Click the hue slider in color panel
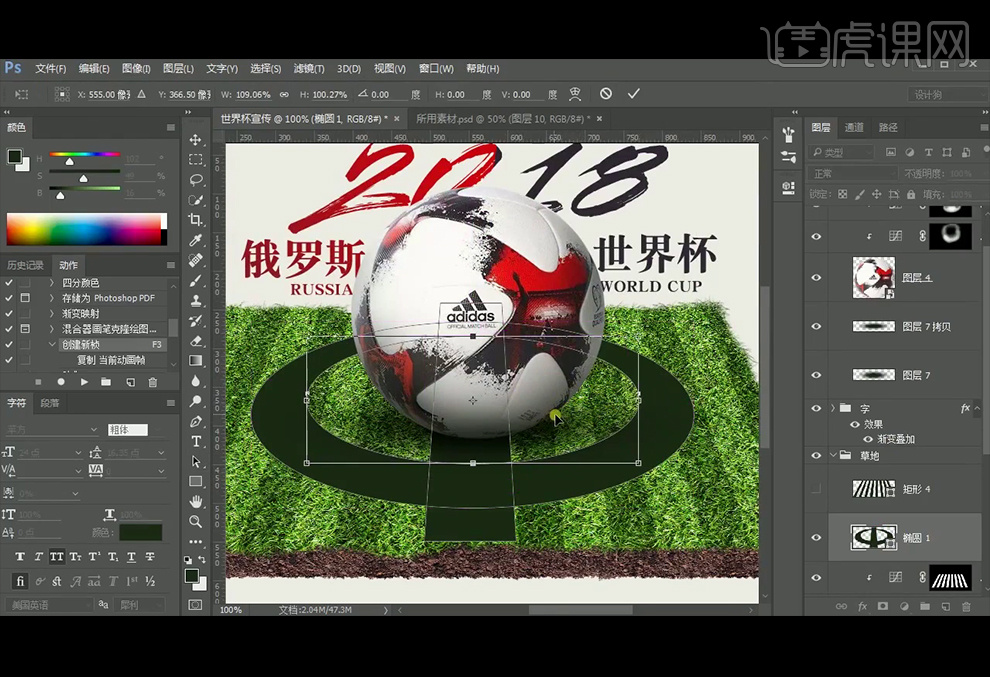The width and height of the screenshot is (990, 677). pyautogui.click(x=85, y=155)
